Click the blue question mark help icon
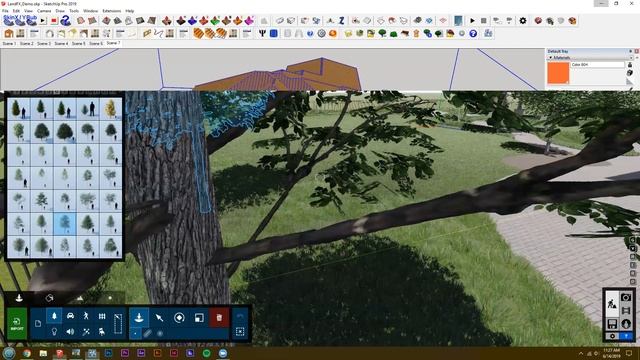This screenshot has width=640, height=360. (x=473, y=33)
